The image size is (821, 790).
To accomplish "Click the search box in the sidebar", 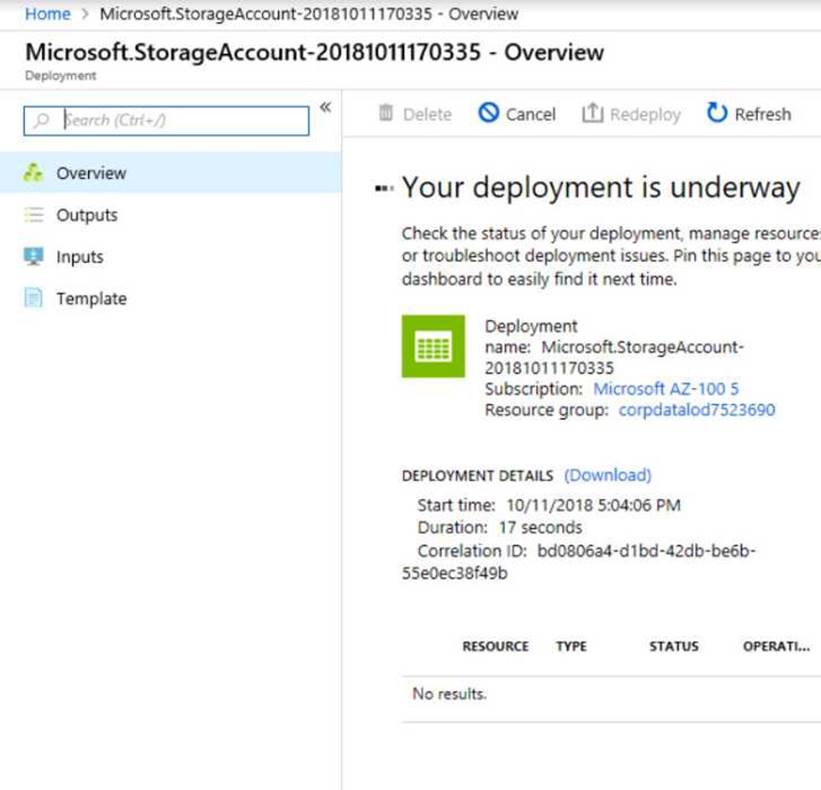I will pos(166,121).
